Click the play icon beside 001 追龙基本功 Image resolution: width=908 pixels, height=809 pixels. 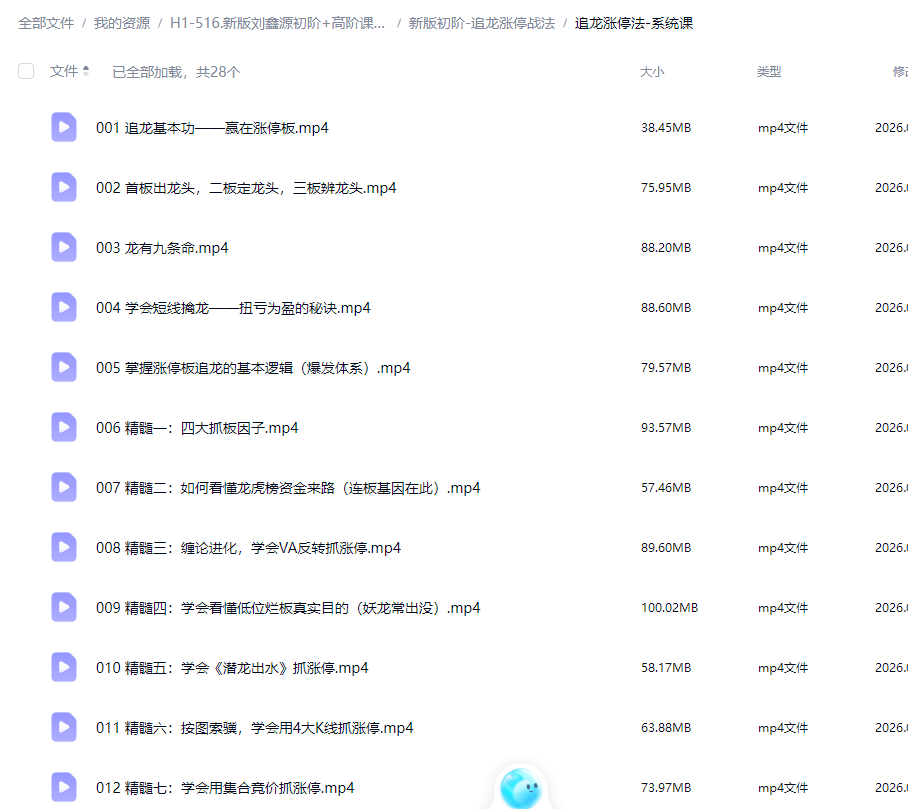pyautogui.click(x=63, y=127)
